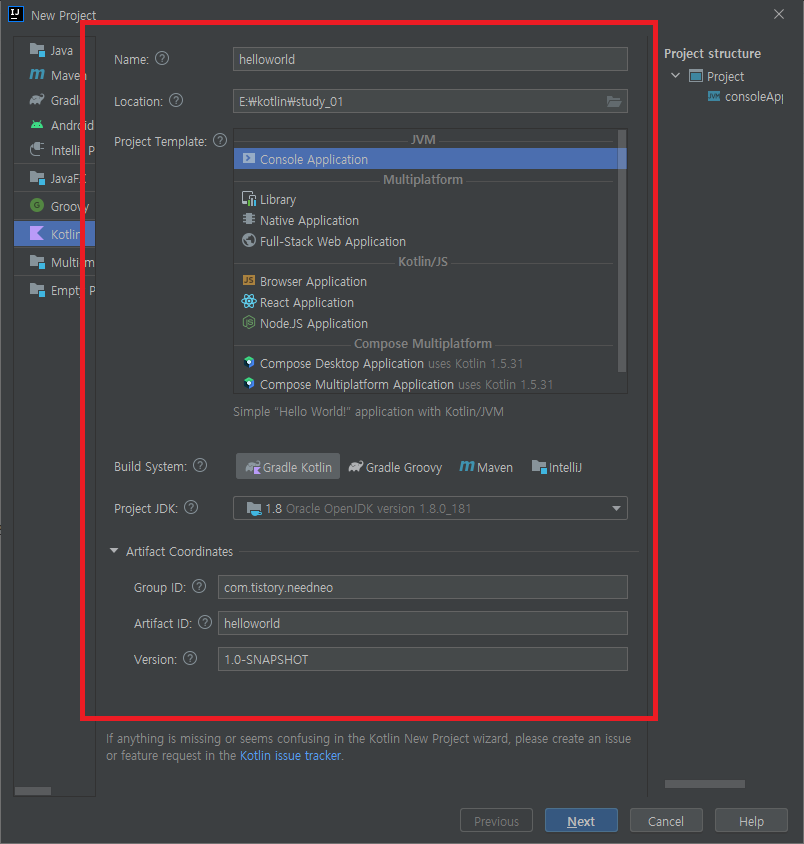
Task: Open help for the Name field
Action: coord(162,59)
